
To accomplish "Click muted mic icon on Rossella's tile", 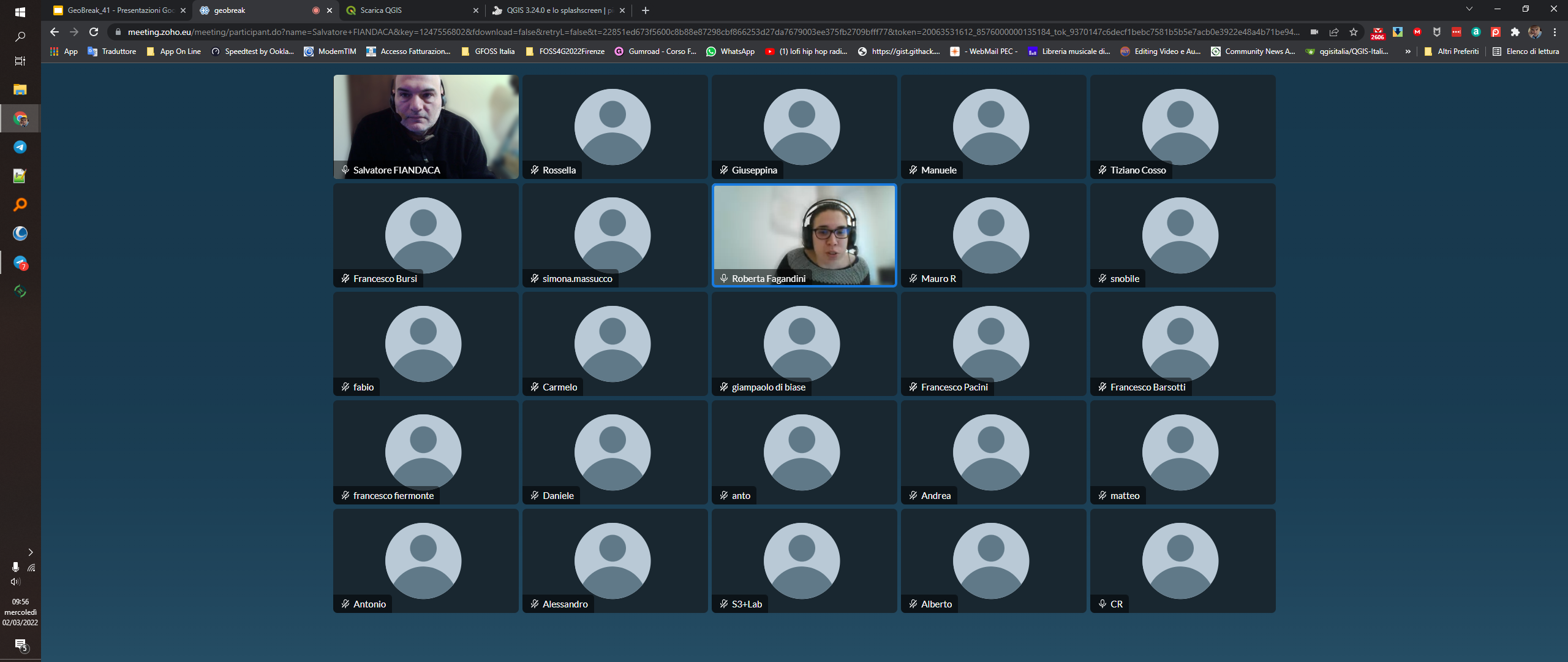I will (x=535, y=170).
